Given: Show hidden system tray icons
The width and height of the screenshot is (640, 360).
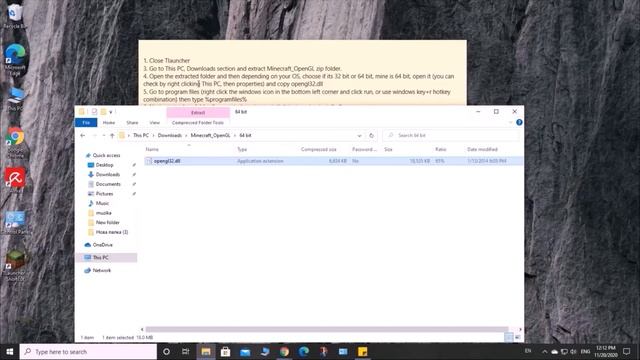Looking at the screenshot, I should click(544, 351).
